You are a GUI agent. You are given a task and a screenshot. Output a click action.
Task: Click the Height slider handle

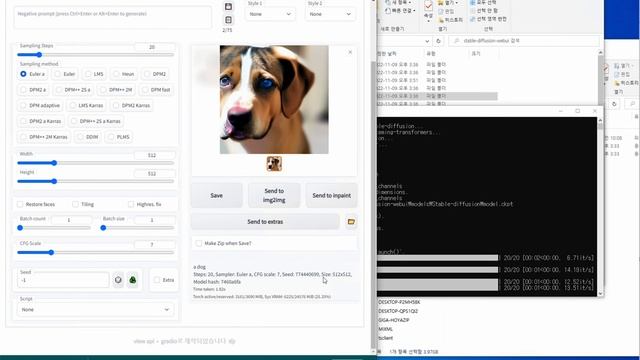(54, 181)
